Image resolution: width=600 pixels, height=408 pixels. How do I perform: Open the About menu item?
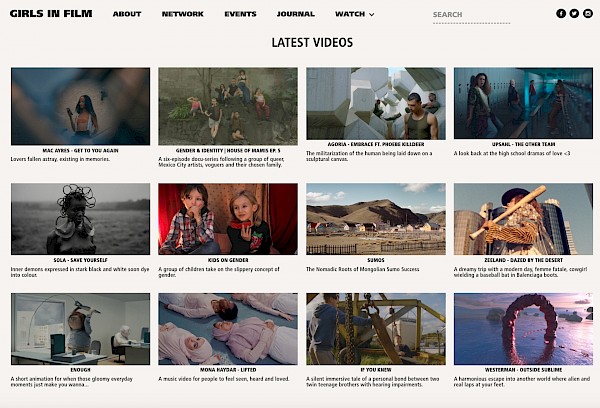point(127,14)
